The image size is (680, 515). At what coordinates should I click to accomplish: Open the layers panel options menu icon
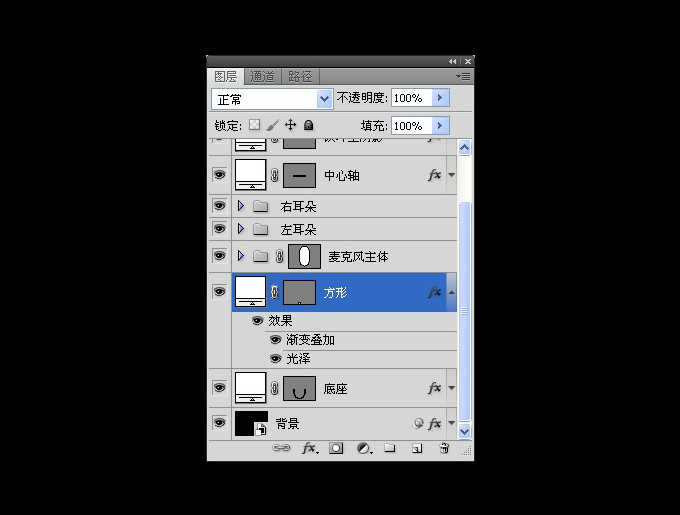point(464,77)
